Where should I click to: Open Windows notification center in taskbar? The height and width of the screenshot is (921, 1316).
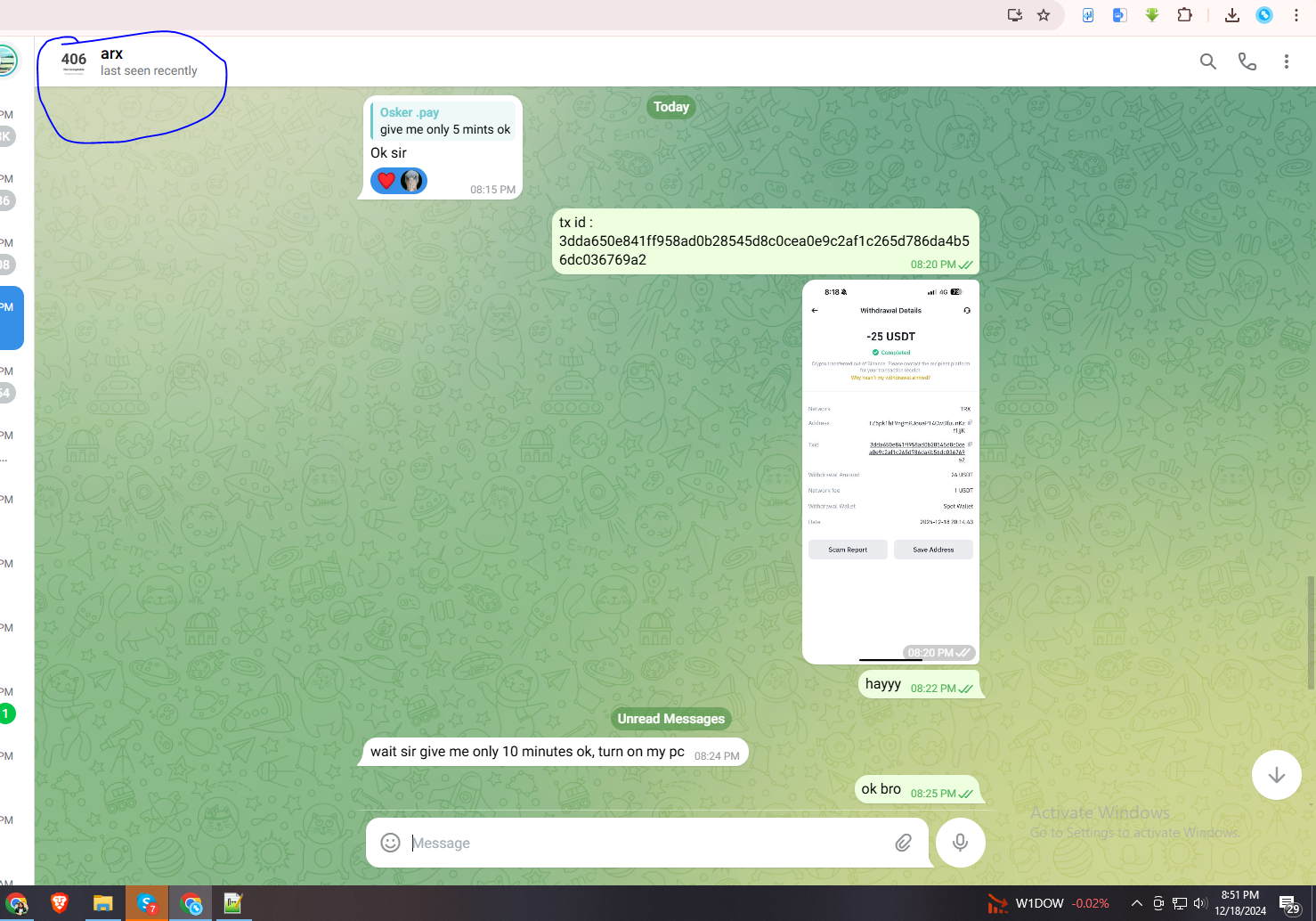point(1288,904)
